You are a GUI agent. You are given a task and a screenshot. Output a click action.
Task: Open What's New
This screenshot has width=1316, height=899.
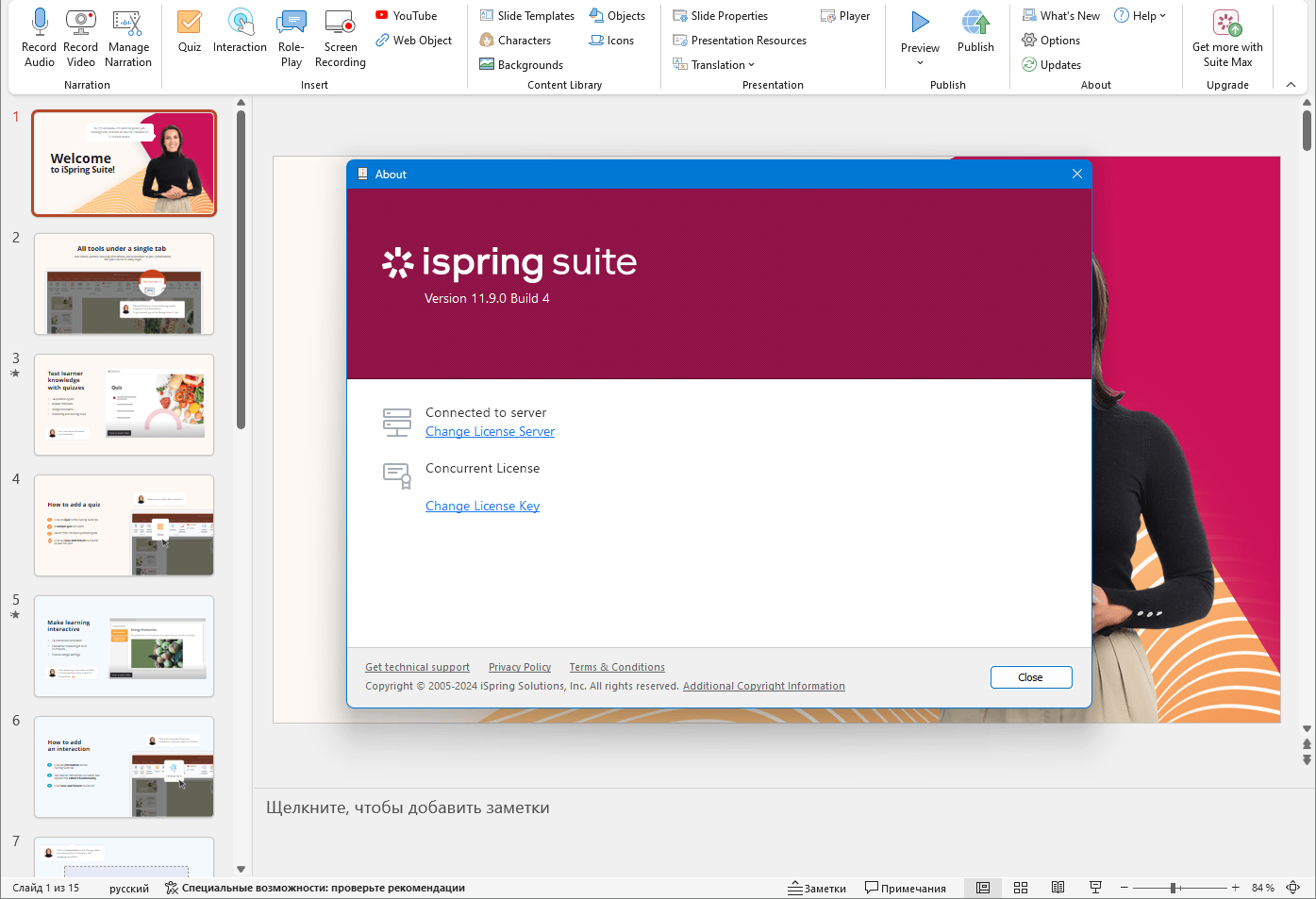(1061, 16)
